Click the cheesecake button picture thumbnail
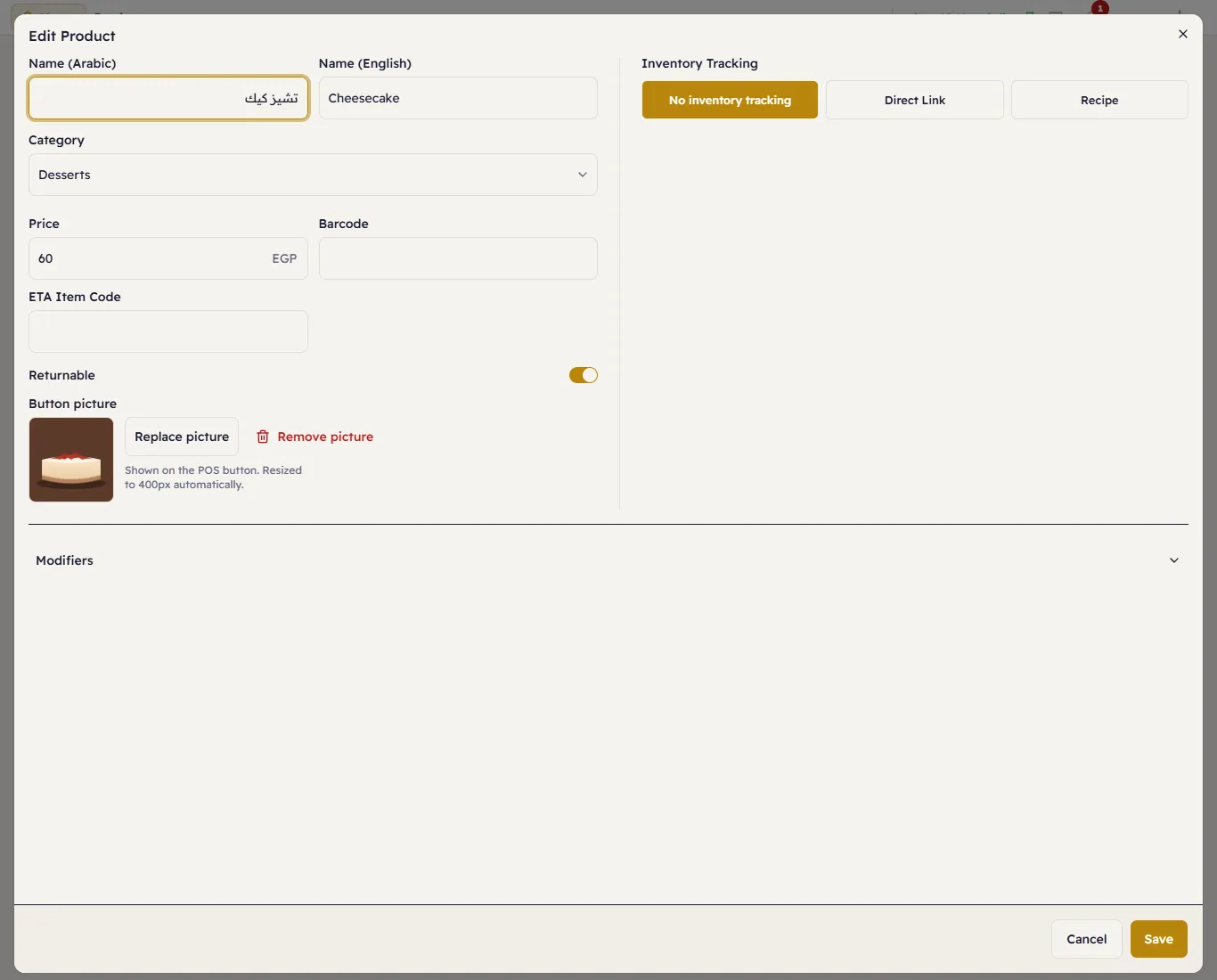This screenshot has height=980, width=1217. 71,460
